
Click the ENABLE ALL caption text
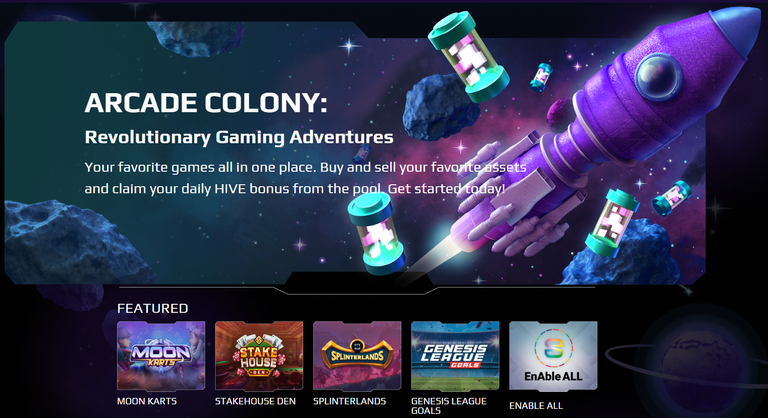[x=536, y=406]
